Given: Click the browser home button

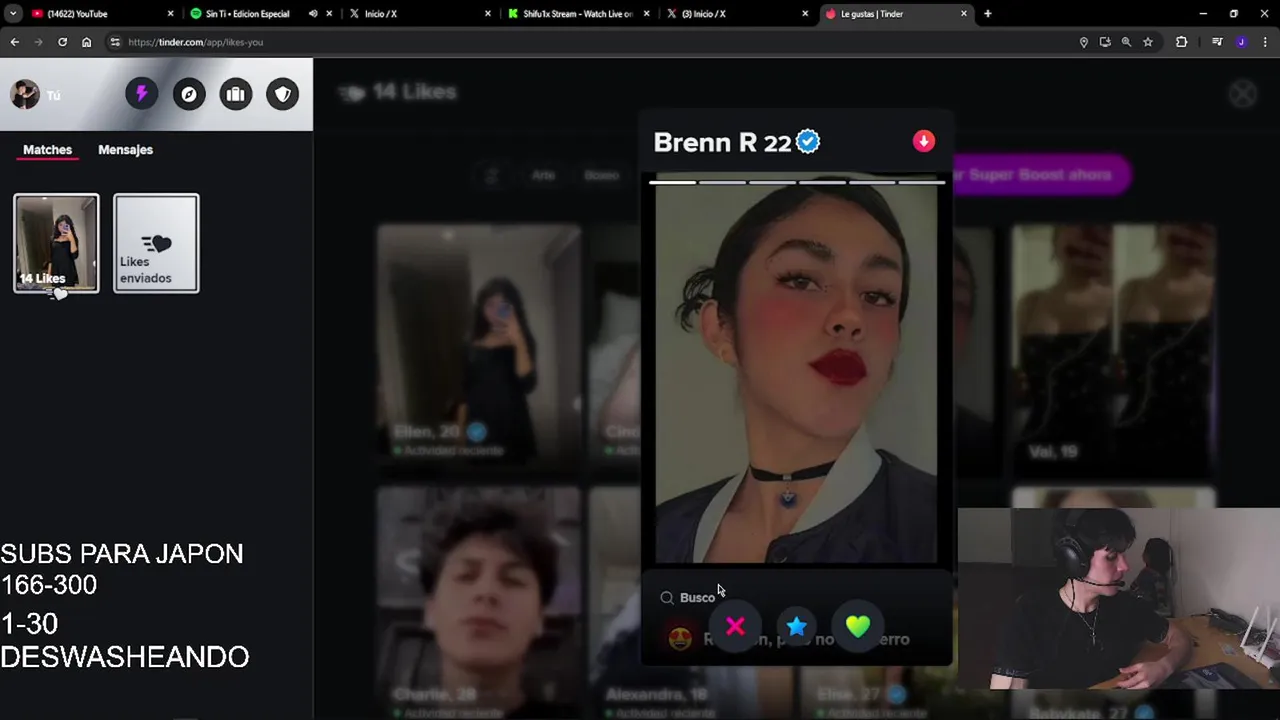Looking at the screenshot, I should pyautogui.click(x=86, y=42).
